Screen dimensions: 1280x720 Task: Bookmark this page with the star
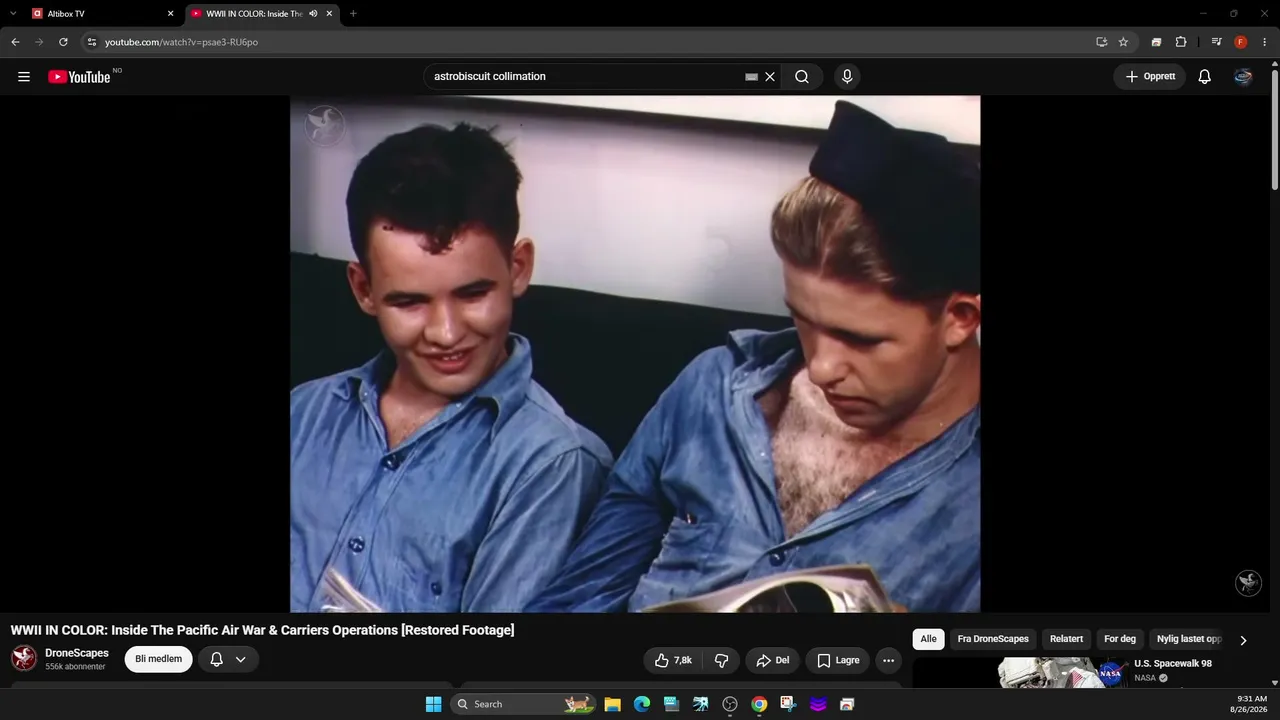pyautogui.click(x=1123, y=42)
